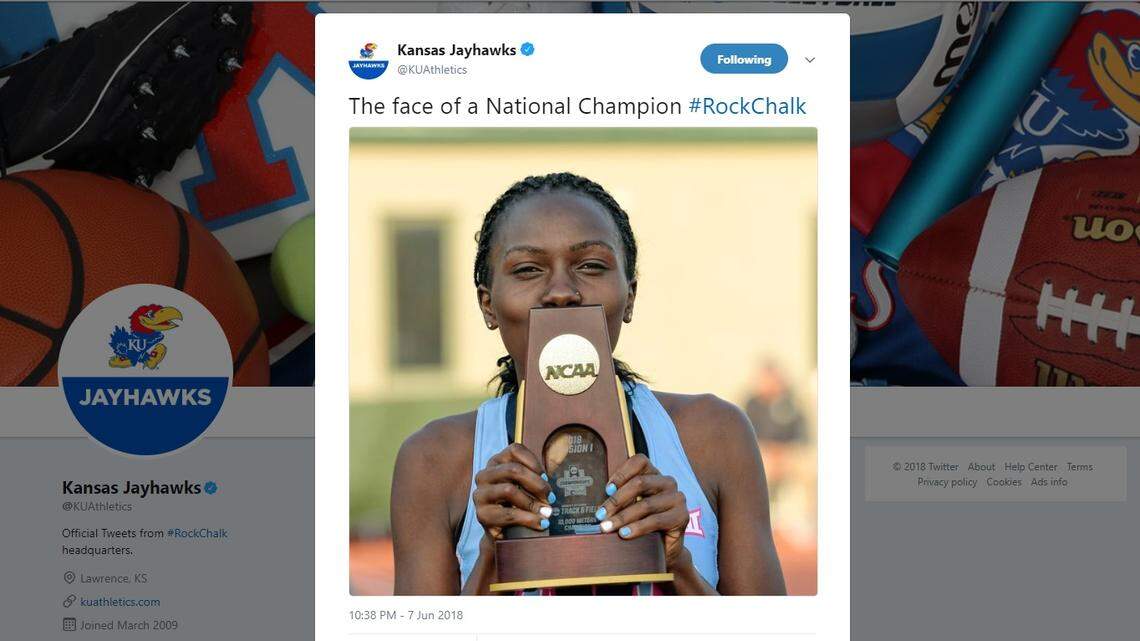Open the #RockChalk link in the profile bio

[197, 533]
